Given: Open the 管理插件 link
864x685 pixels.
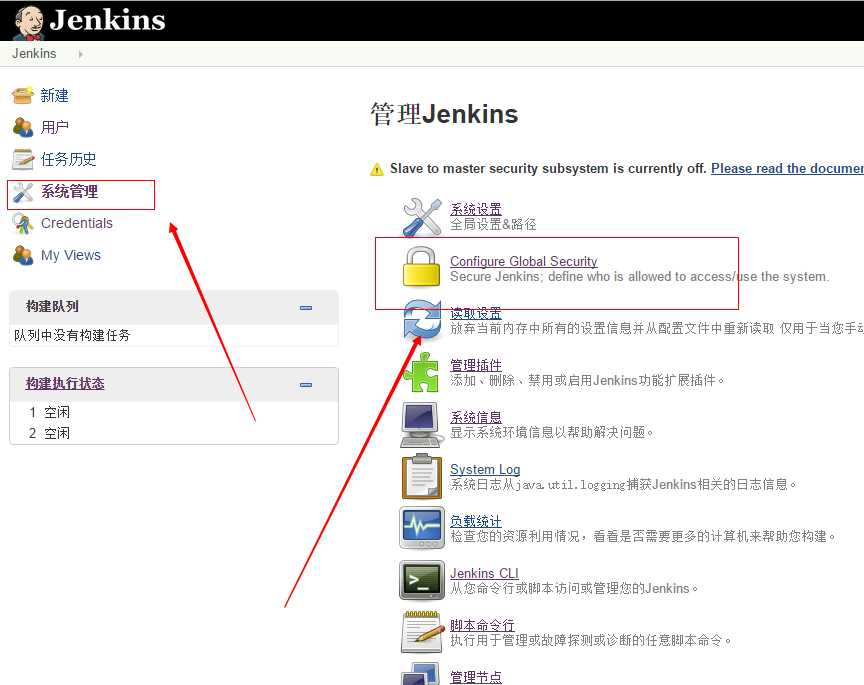Looking at the screenshot, I should tap(476, 365).
